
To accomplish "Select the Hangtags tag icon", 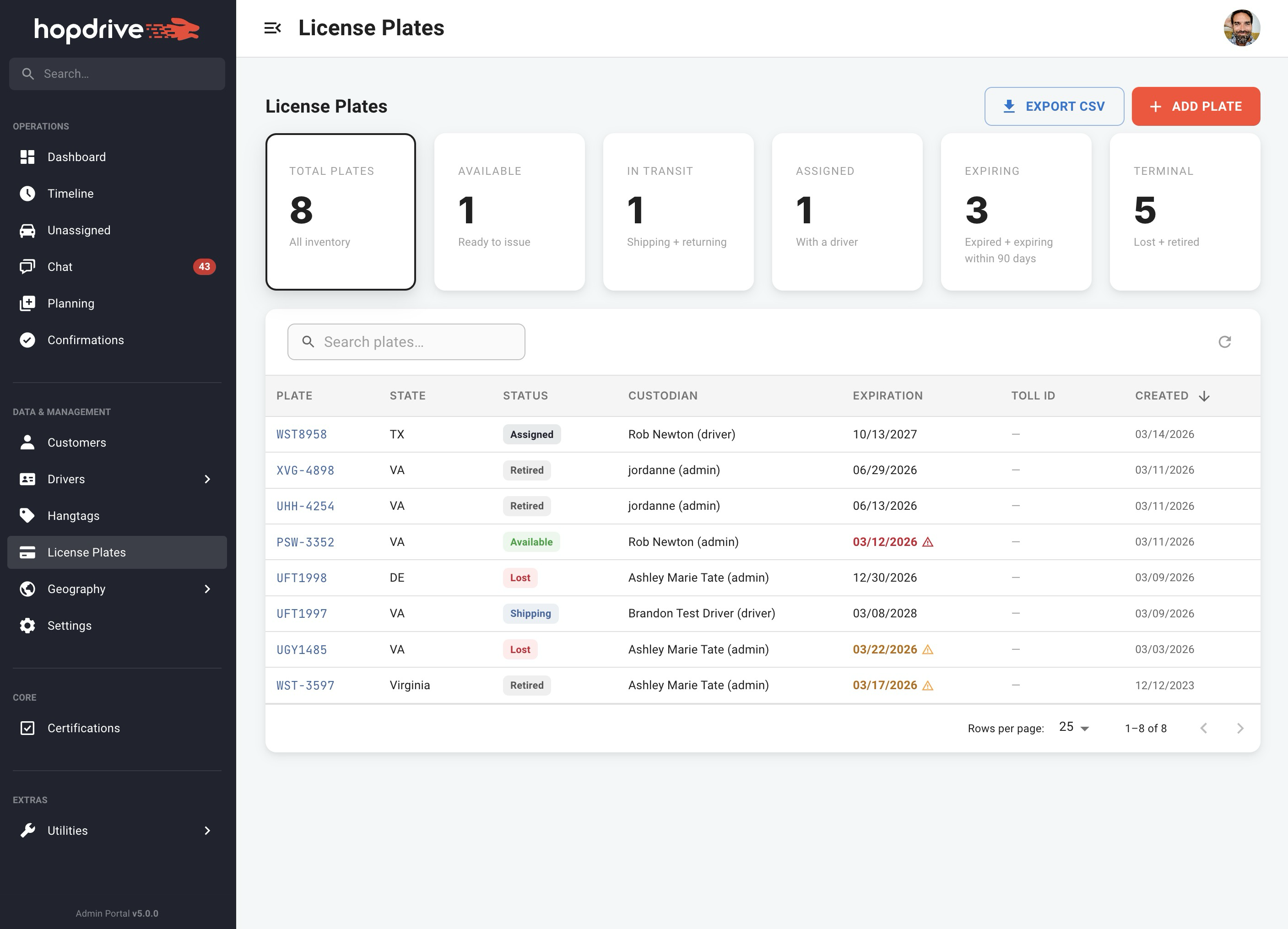I will (27, 515).
